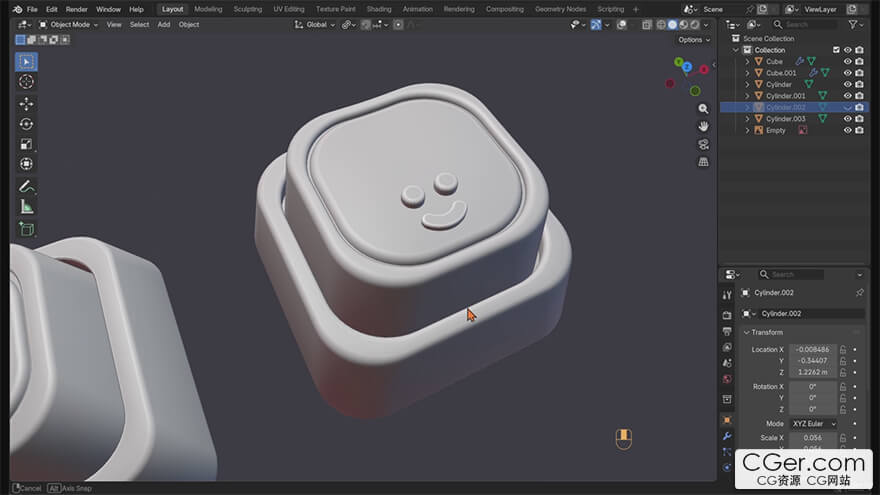Image resolution: width=880 pixels, height=495 pixels.
Task: Click the viewport zoom magnifier icon
Action: (703, 108)
